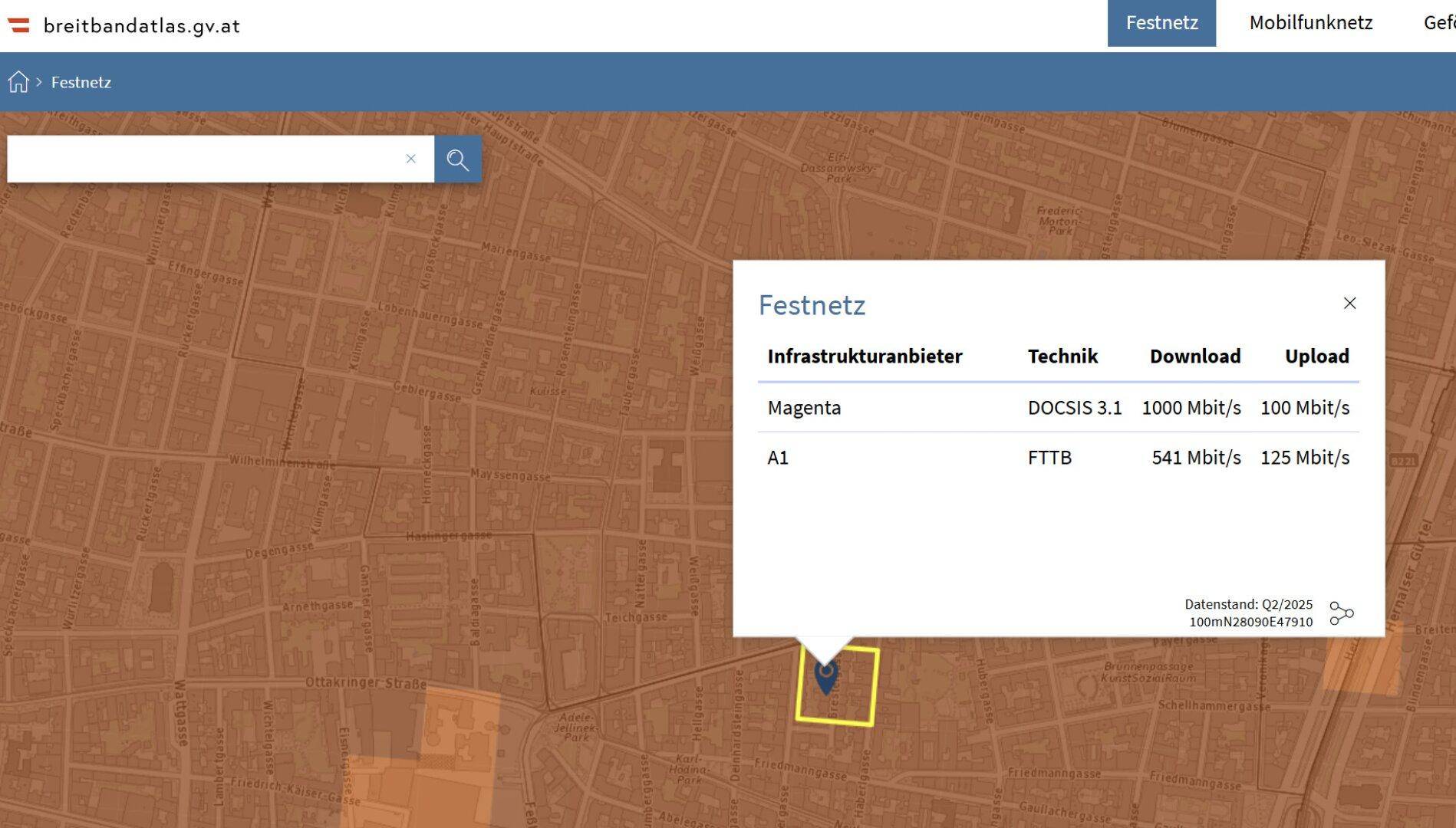Click the grid cell ID 100mN28090E47910
This screenshot has height=828, width=1456.
(x=1250, y=622)
